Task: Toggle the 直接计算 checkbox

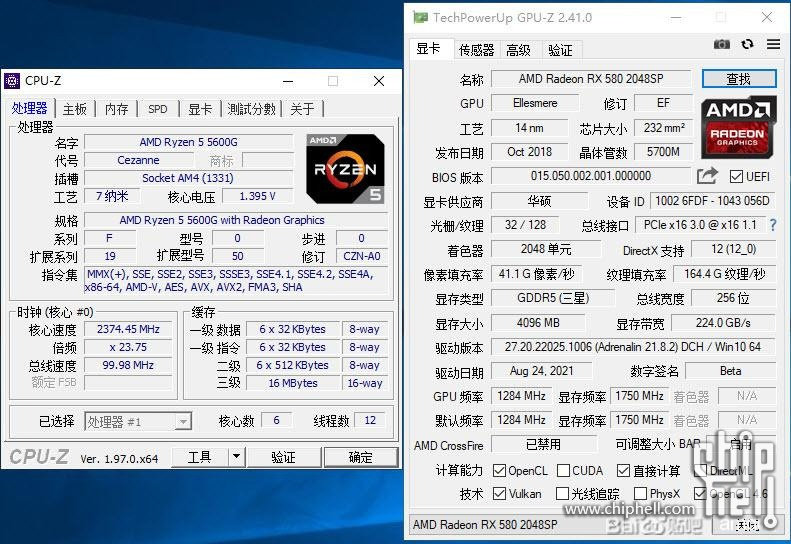Action: [624, 471]
